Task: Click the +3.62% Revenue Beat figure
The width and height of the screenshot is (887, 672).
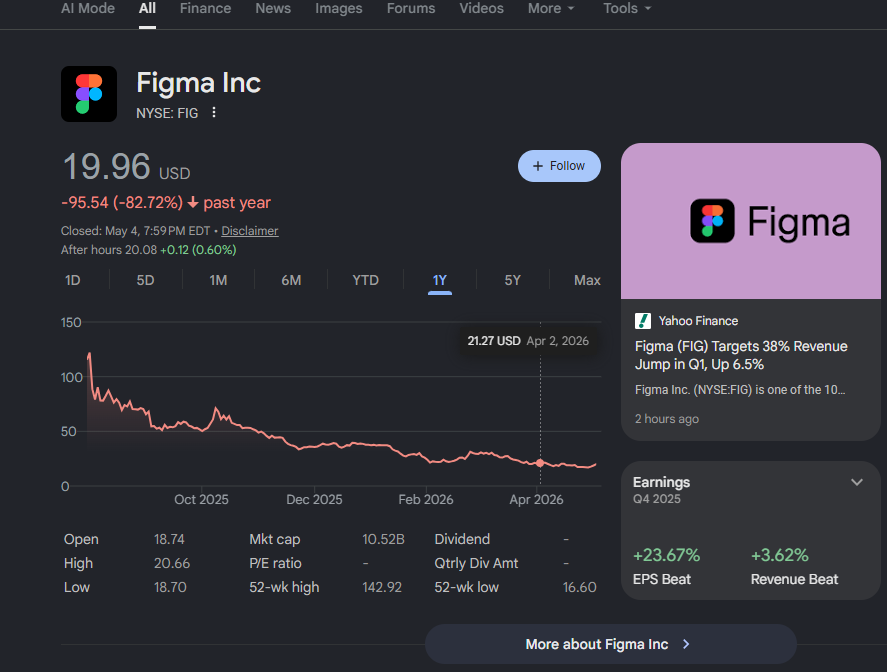Action: (780, 555)
